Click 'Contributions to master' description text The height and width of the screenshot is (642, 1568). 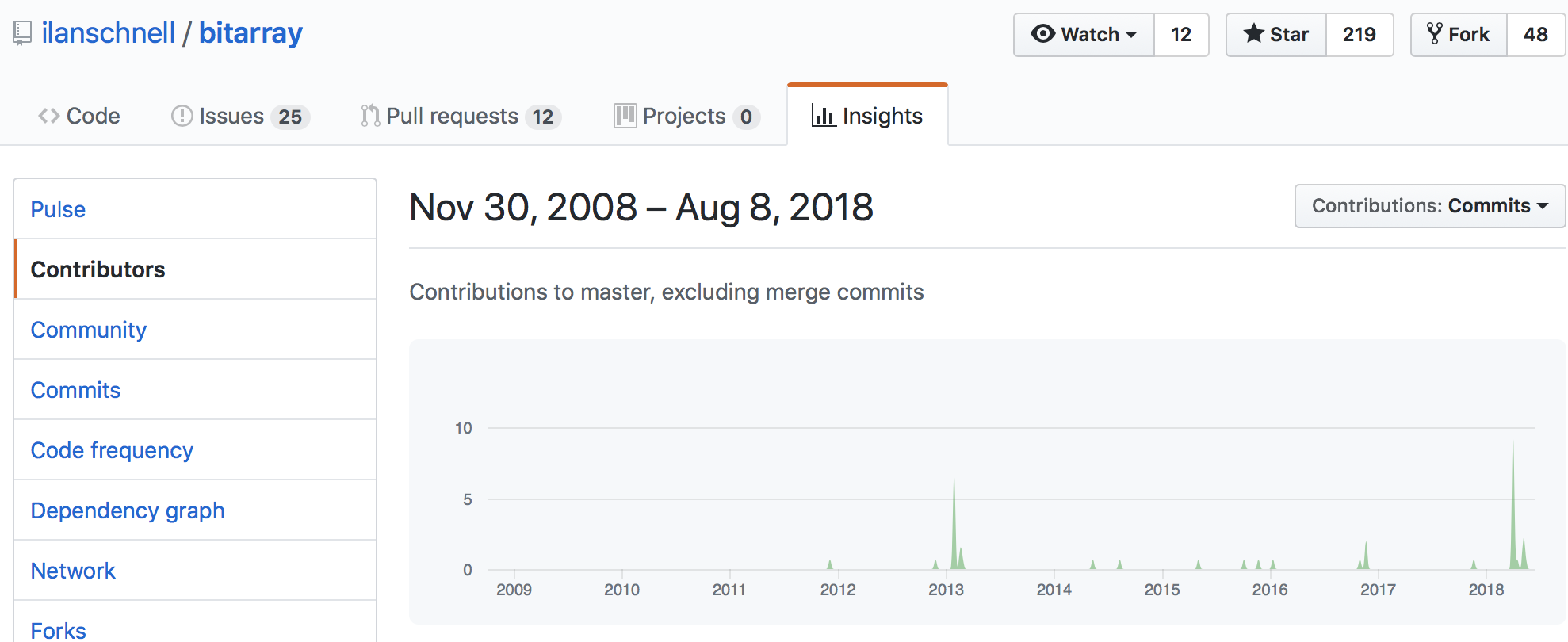[666, 292]
